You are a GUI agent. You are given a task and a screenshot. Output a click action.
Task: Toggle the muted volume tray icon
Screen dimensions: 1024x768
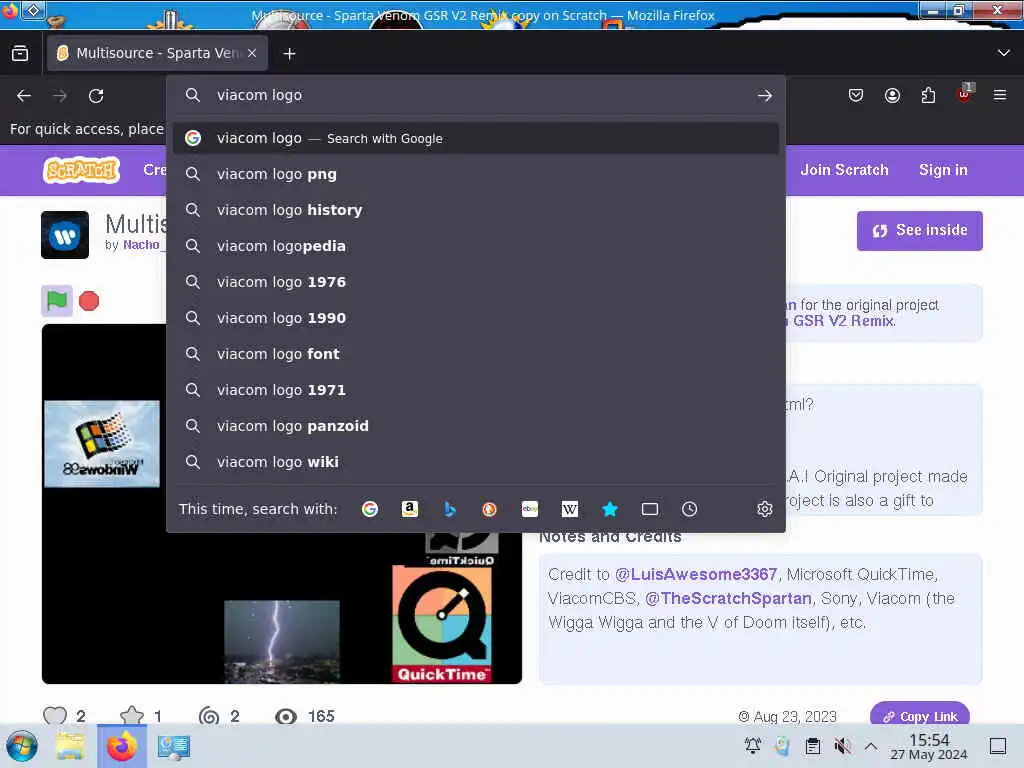click(842, 746)
